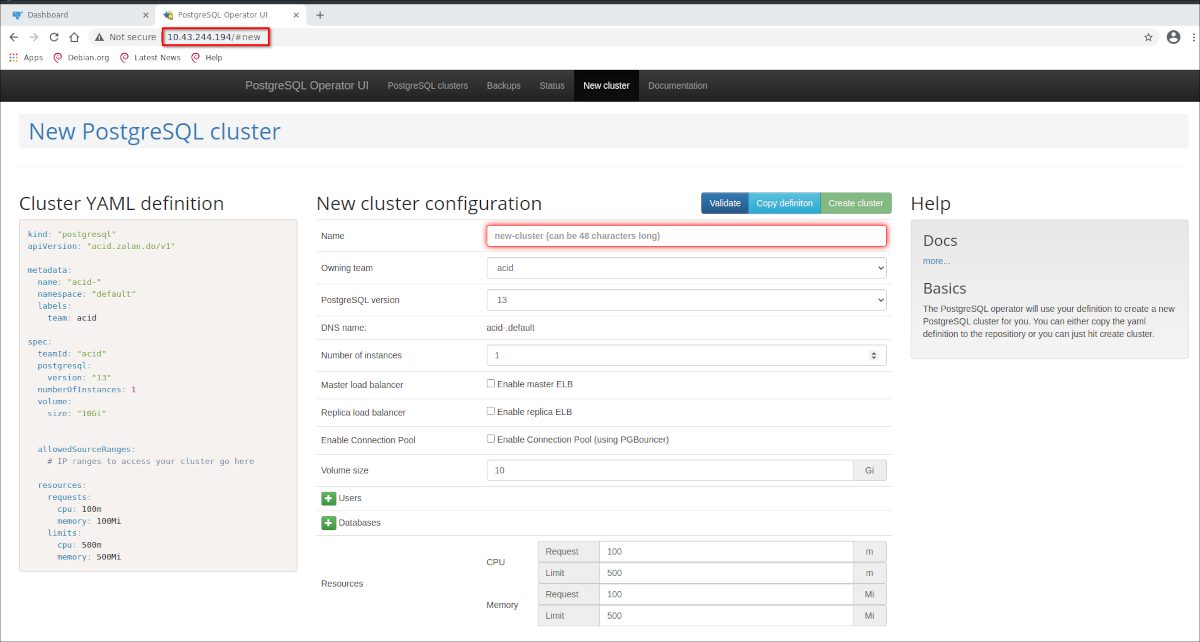The image size is (1200, 642).
Task: Close the Dashboard tab
Action: pyautogui.click(x=145, y=15)
